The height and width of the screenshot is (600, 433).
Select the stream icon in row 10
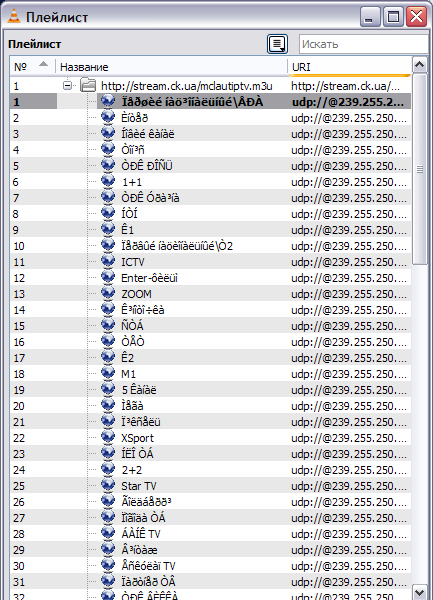tap(108, 245)
